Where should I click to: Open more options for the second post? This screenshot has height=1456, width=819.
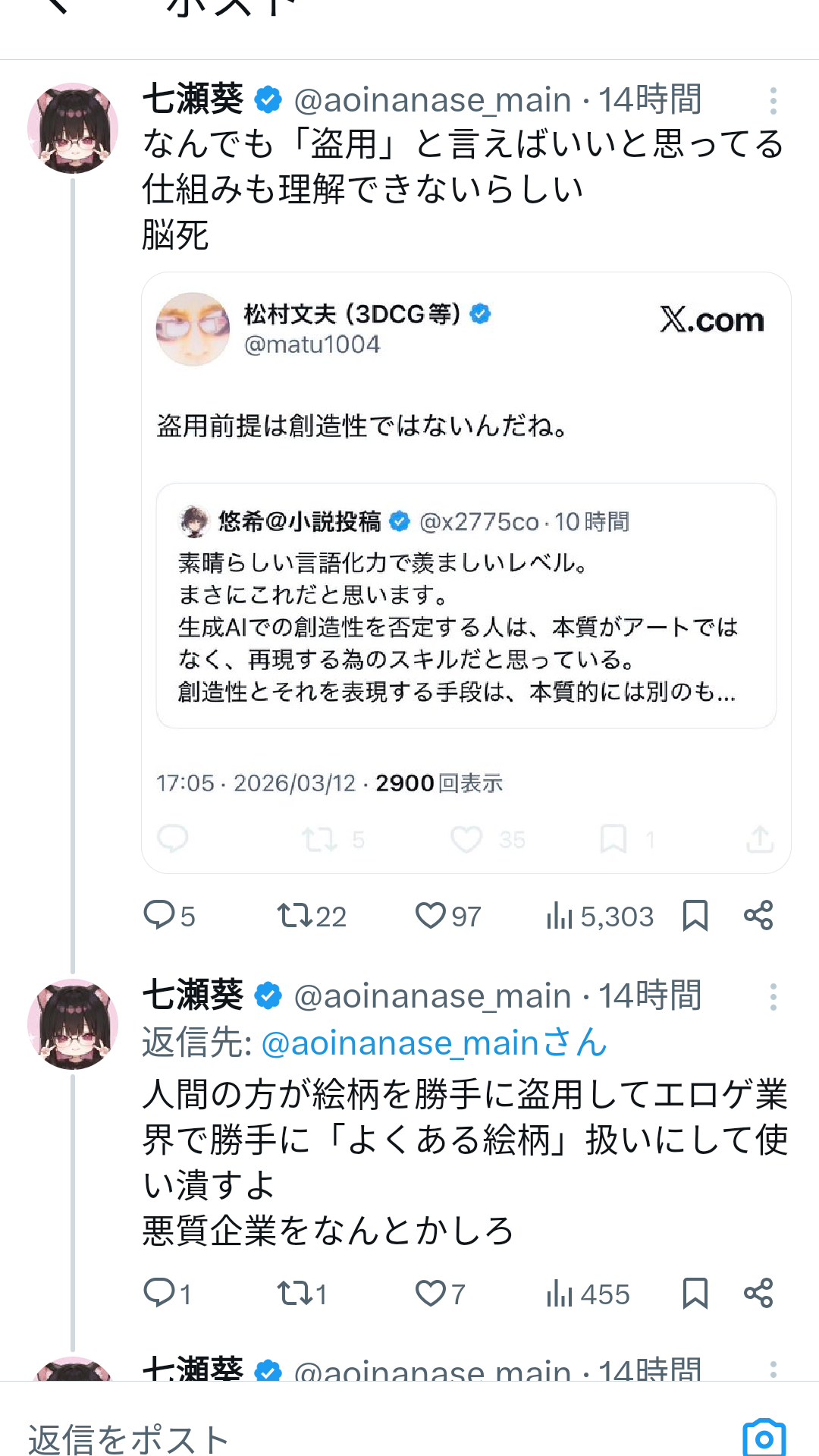[x=773, y=997]
